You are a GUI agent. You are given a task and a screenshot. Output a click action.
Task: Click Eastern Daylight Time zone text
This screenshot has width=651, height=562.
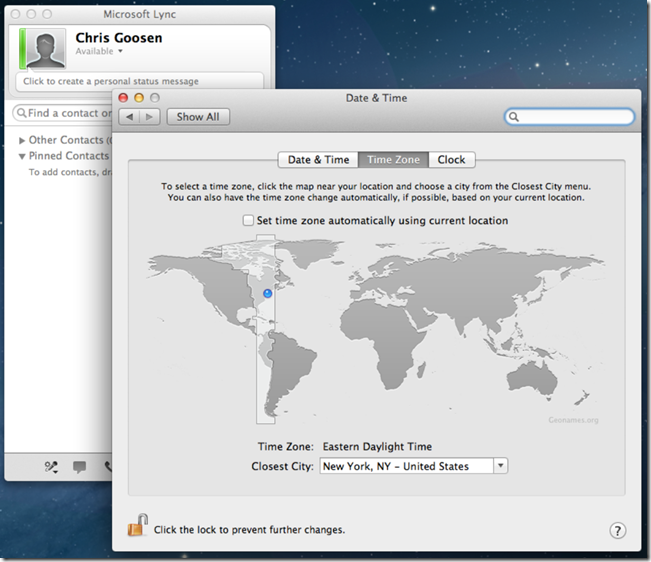[x=377, y=447]
